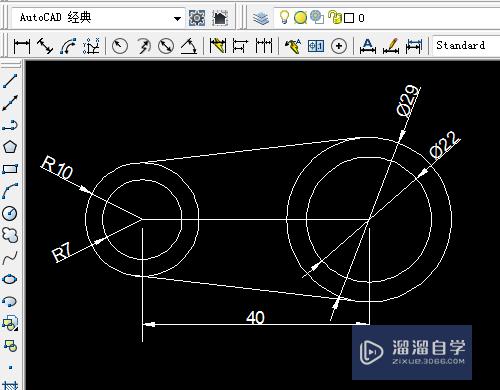
Task: Select the Polygon tool
Action: click(x=10, y=147)
